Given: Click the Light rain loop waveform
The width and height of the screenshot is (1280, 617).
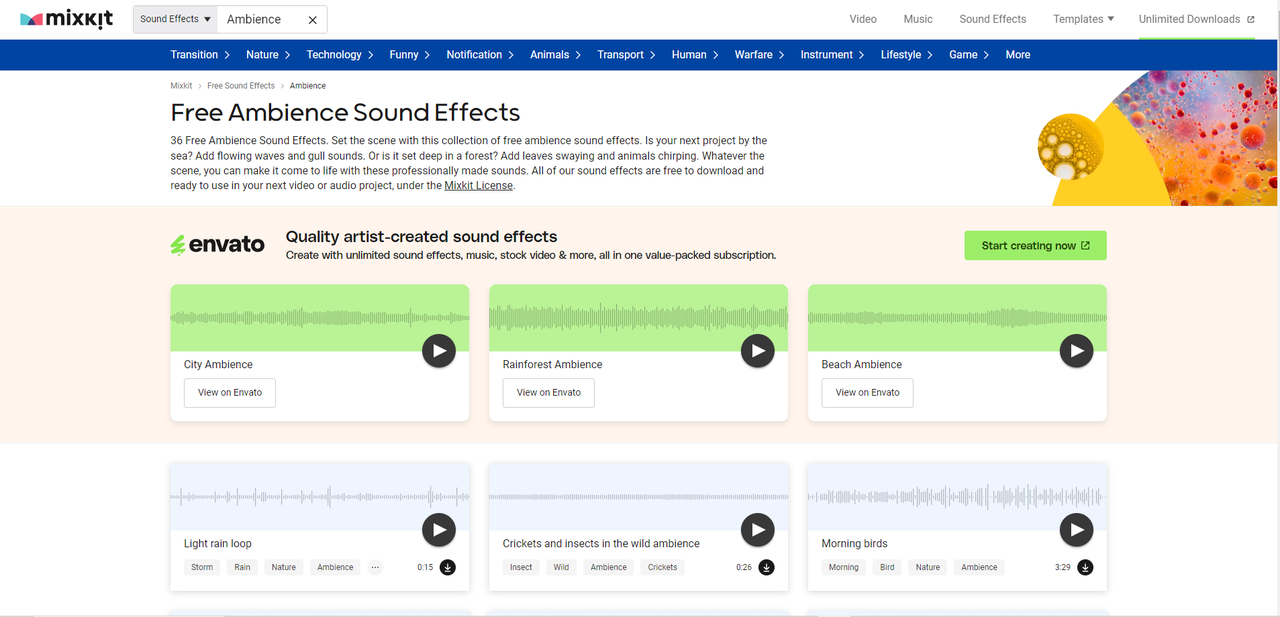Looking at the screenshot, I should 320,496.
